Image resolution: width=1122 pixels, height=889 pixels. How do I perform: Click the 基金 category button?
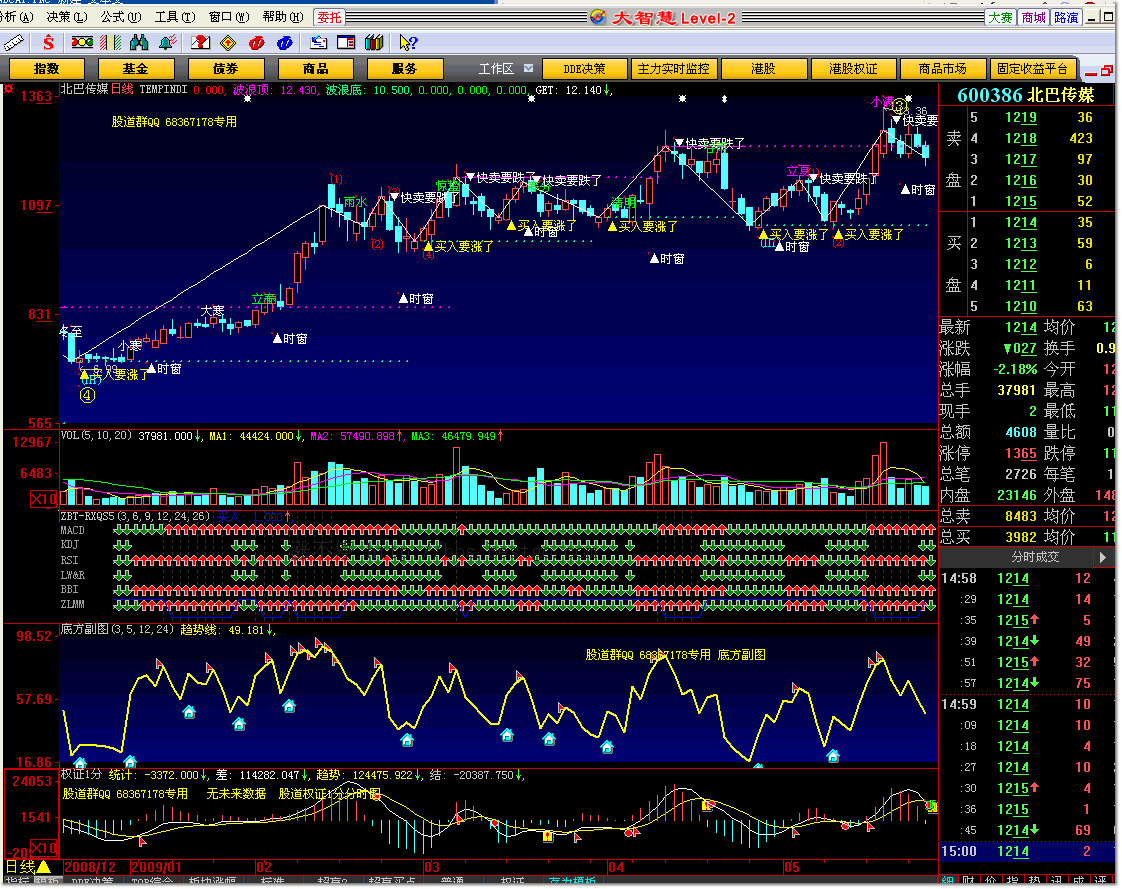(x=136, y=69)
